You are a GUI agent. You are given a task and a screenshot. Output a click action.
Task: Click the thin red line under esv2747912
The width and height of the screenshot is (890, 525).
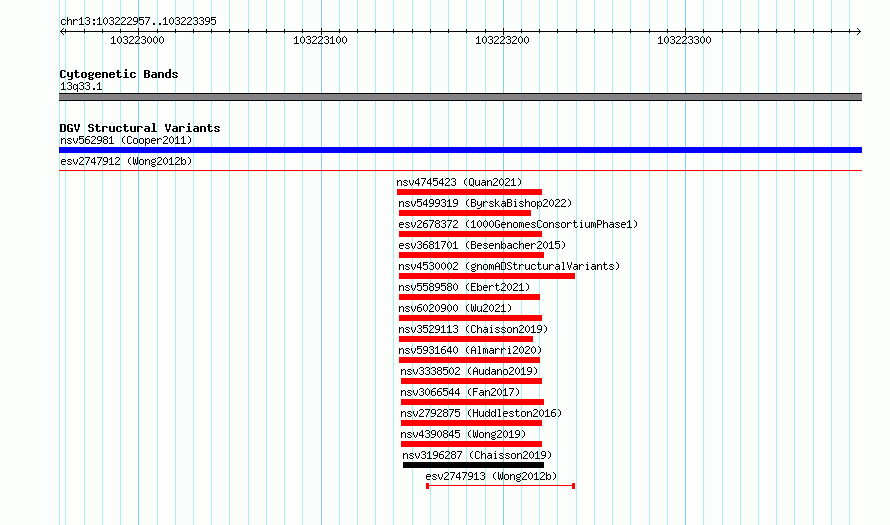[x=460, y=170]
